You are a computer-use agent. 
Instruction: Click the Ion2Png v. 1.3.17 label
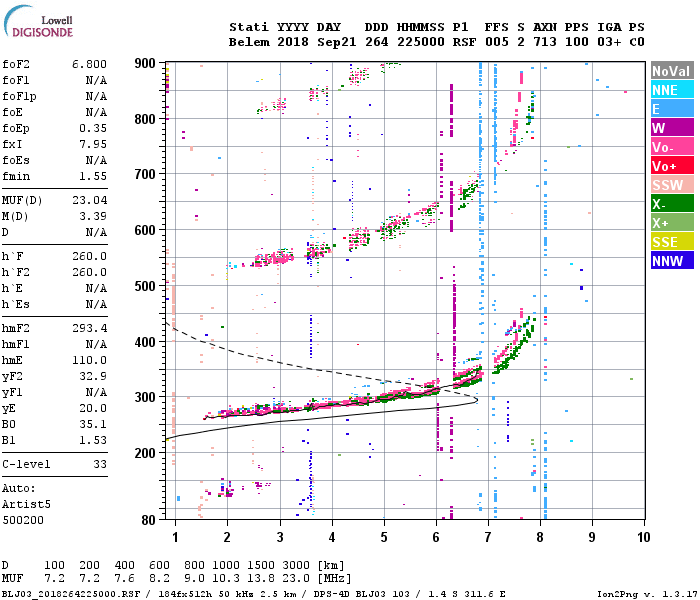click(x=645, y=594)
